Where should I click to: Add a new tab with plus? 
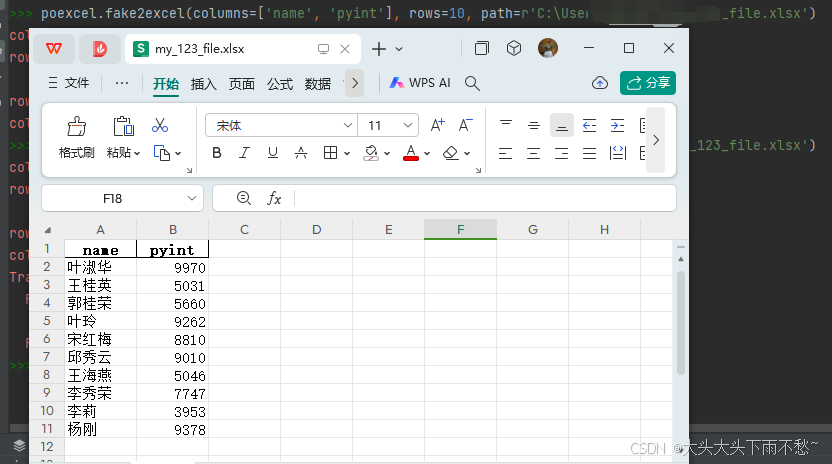click(379, 49)
